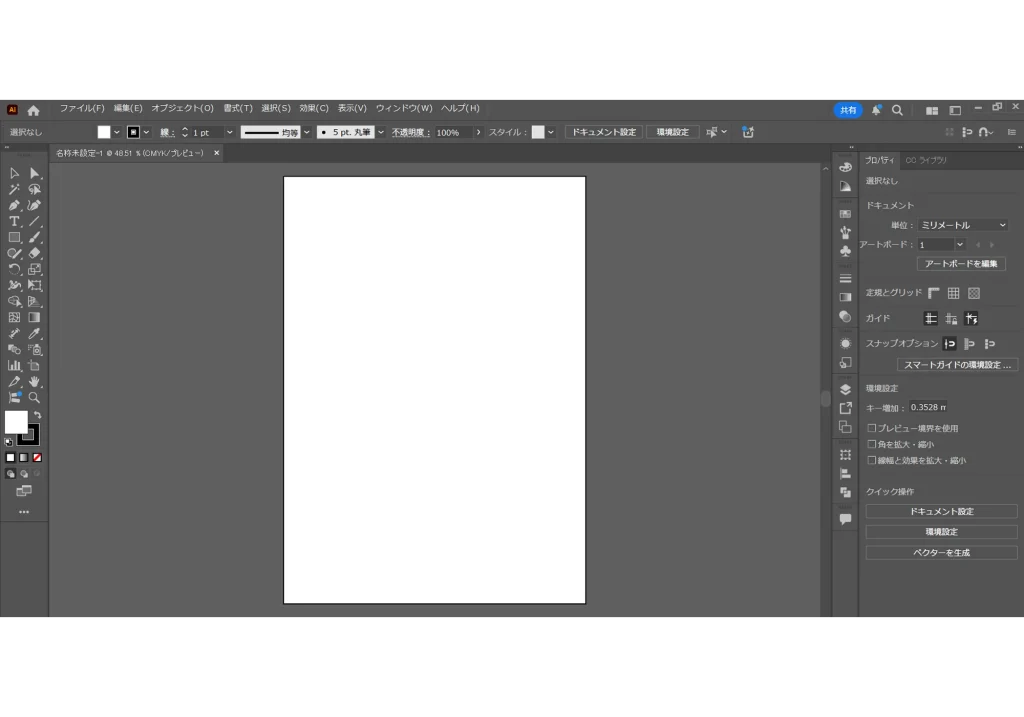
Task: Select the Pen tool in toolbar
Action: point(14,205)
